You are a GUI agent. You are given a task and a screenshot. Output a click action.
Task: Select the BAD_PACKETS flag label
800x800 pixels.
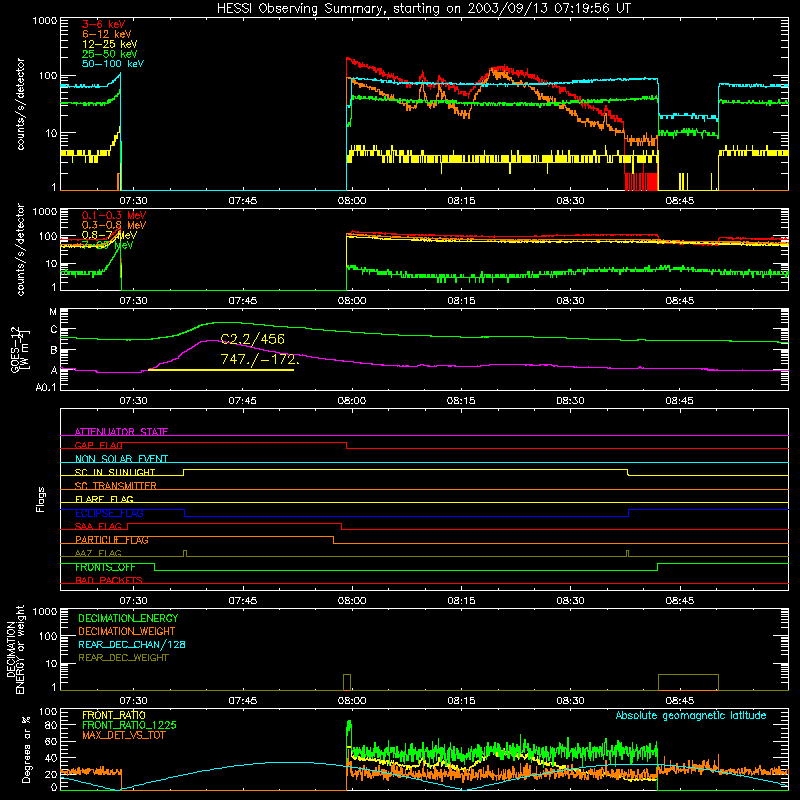click(x=109, y=580)
